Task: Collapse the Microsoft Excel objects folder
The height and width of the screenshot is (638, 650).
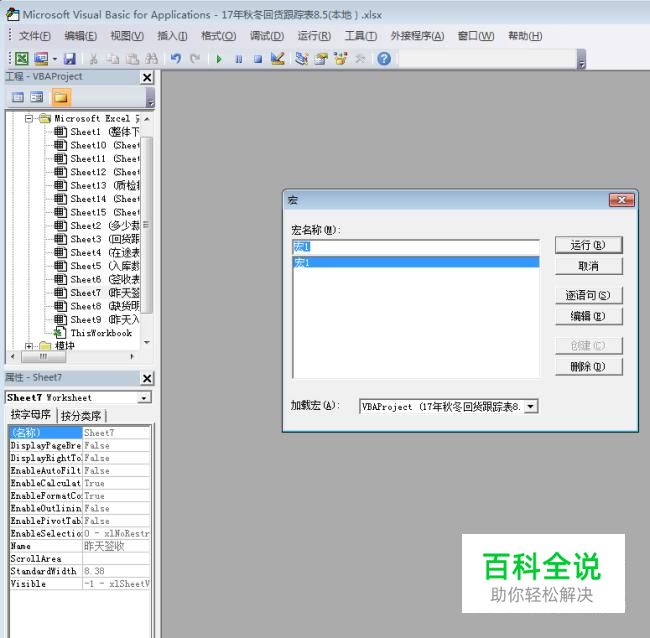Action: coord(29,119)
